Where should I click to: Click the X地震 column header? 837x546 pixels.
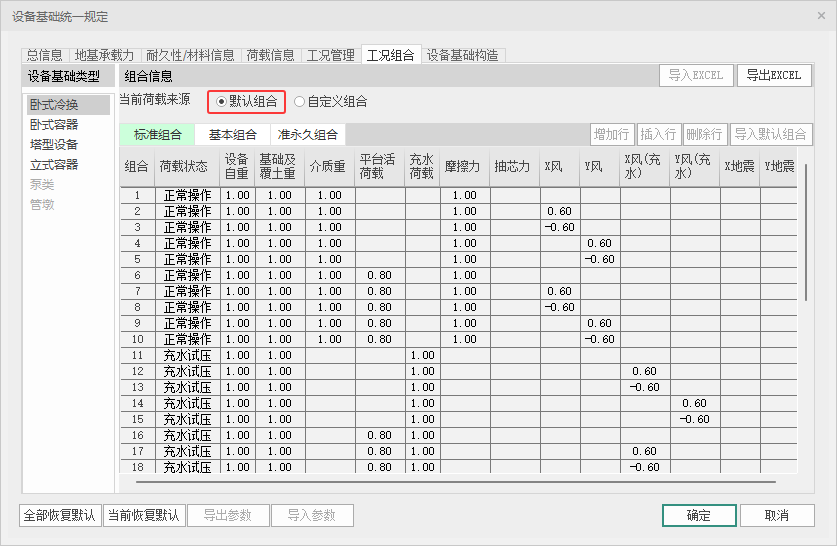pos(740,167)
